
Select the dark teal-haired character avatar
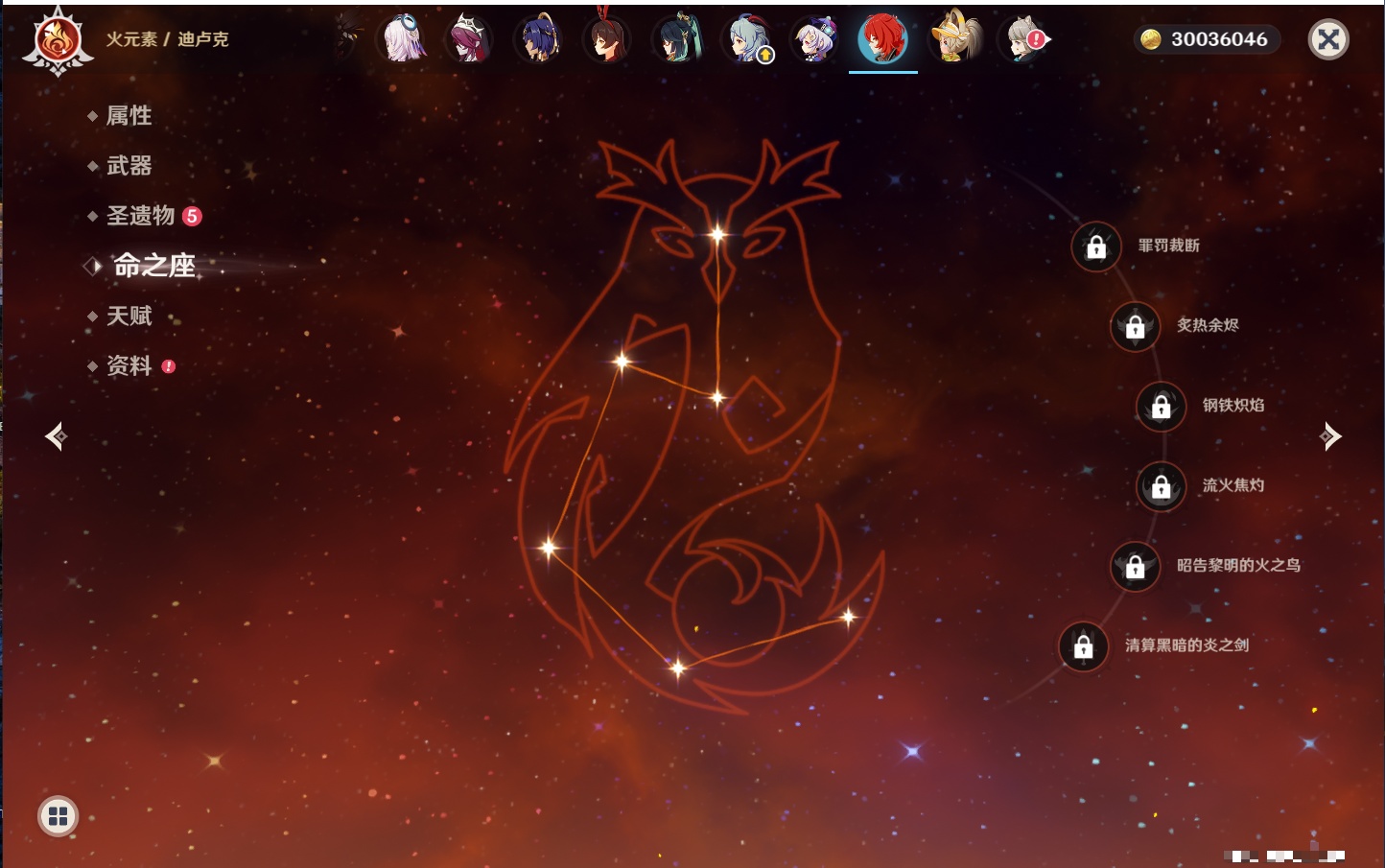pos(677,39)
